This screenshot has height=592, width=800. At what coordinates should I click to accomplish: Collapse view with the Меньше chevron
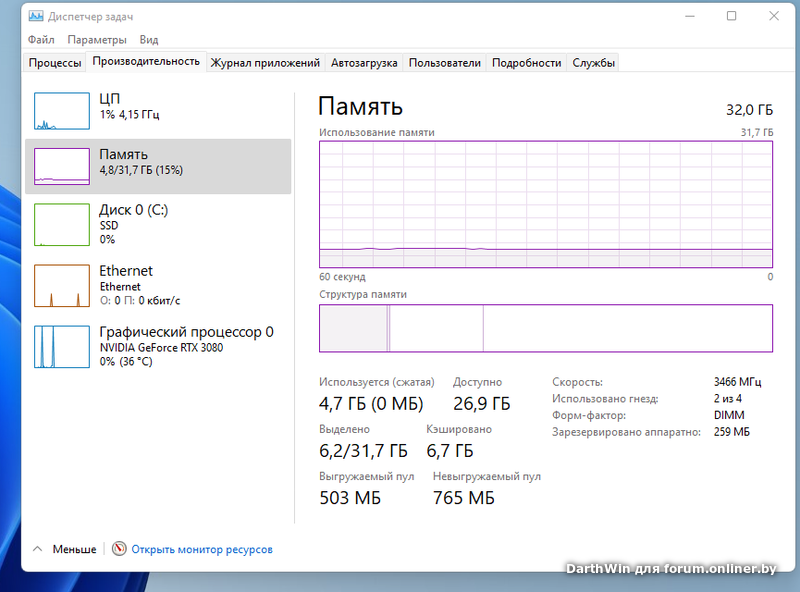click(x=37, y=549)
